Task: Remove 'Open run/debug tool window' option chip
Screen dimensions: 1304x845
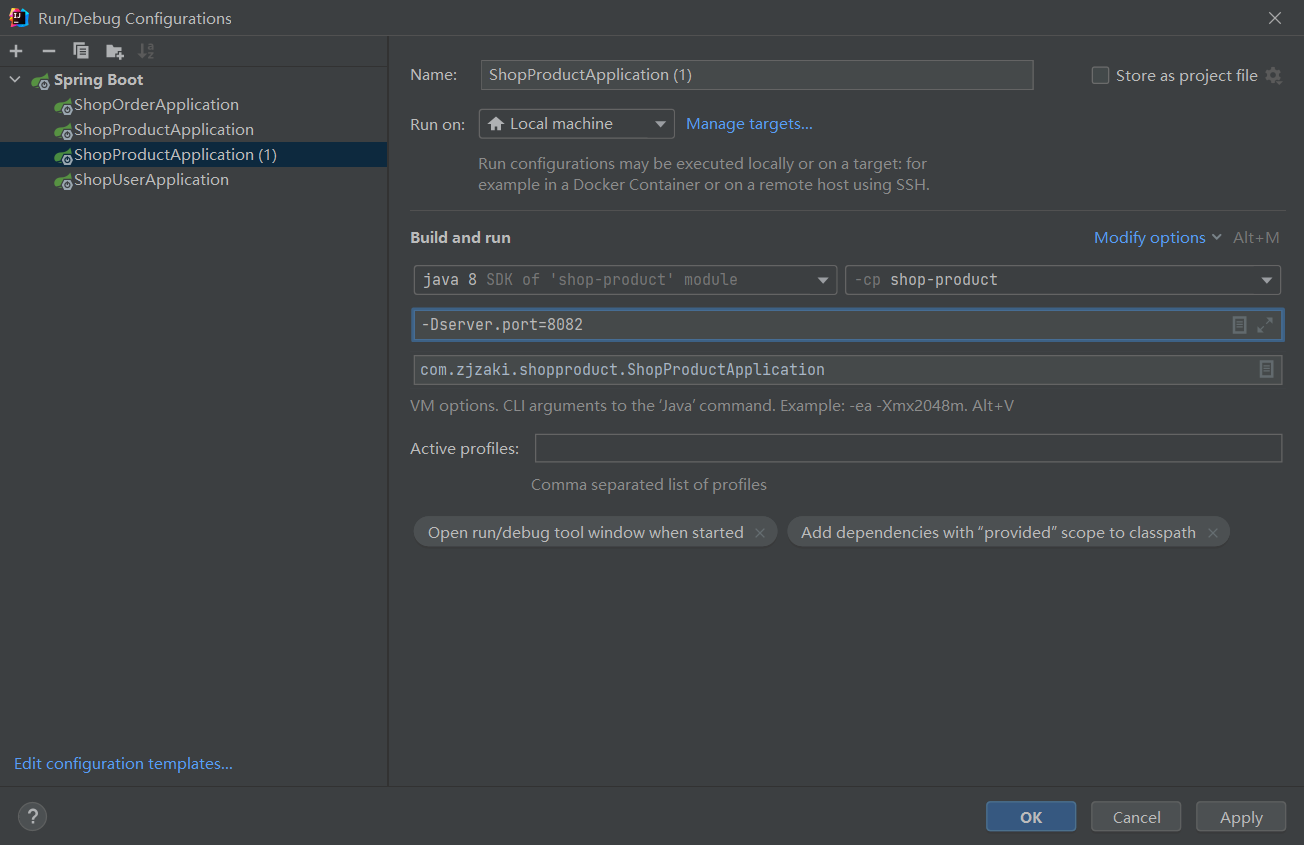Action: [760, 533]
